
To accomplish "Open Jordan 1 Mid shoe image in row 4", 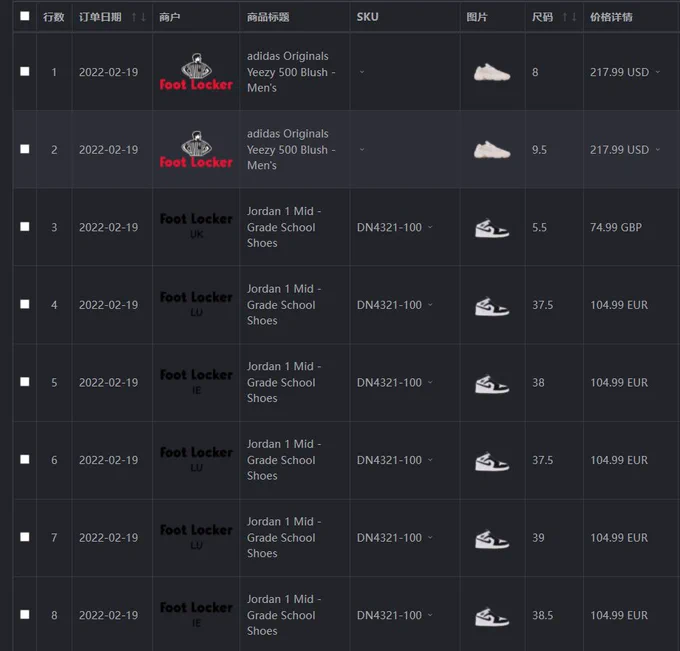I will pos(492,306).
